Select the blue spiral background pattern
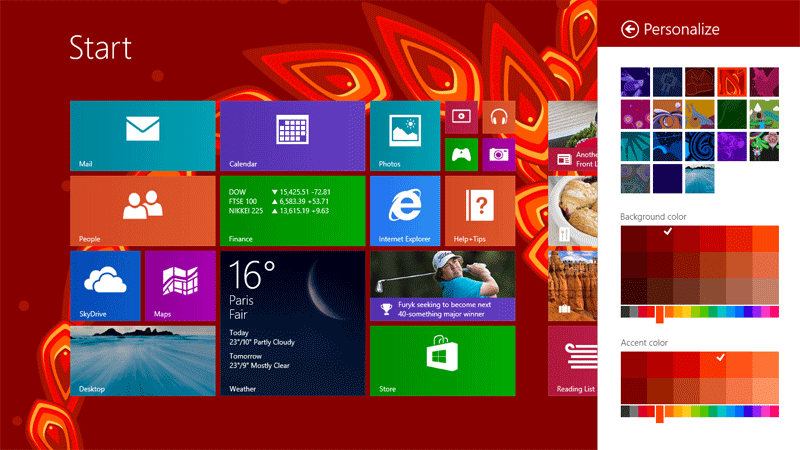This screenshot has width=800, height=450. coord(699,146)
